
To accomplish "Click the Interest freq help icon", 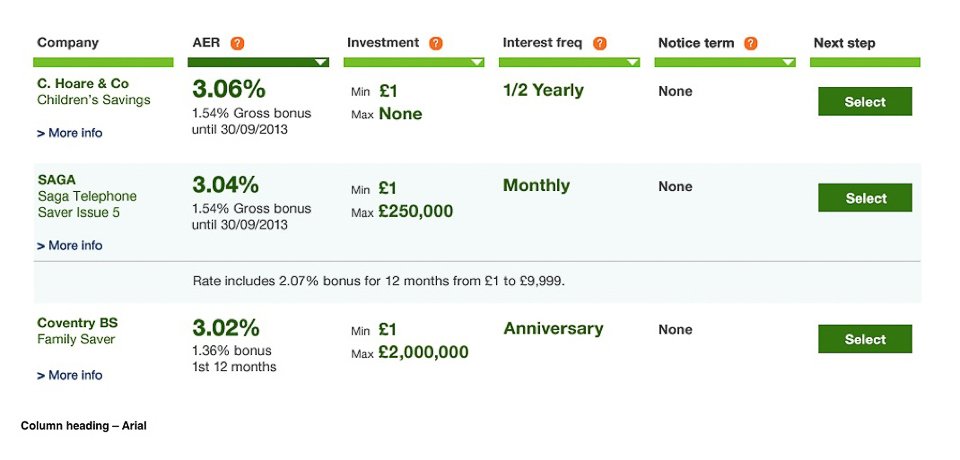I will tap(600, 44).
